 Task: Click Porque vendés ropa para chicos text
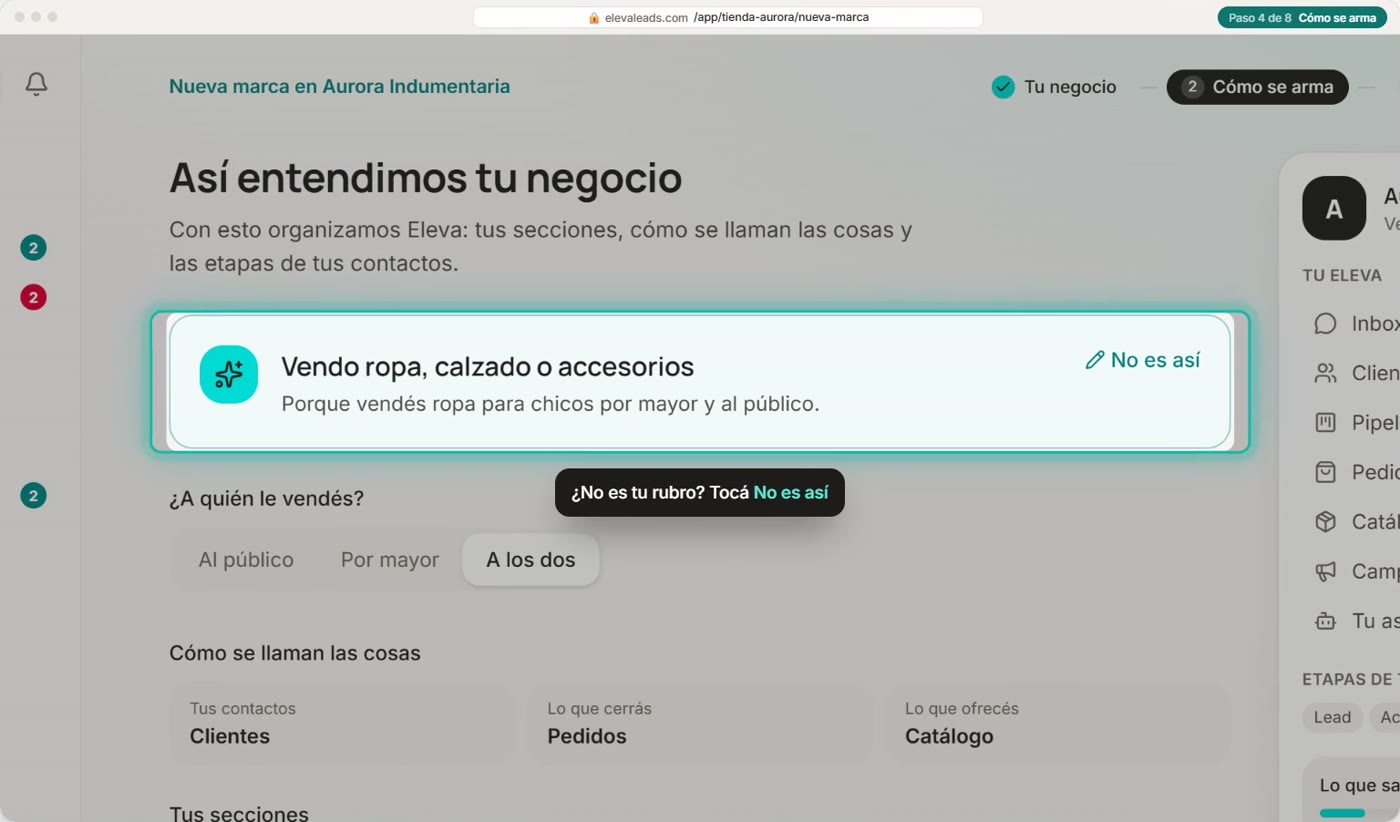[x=550, y=405]
